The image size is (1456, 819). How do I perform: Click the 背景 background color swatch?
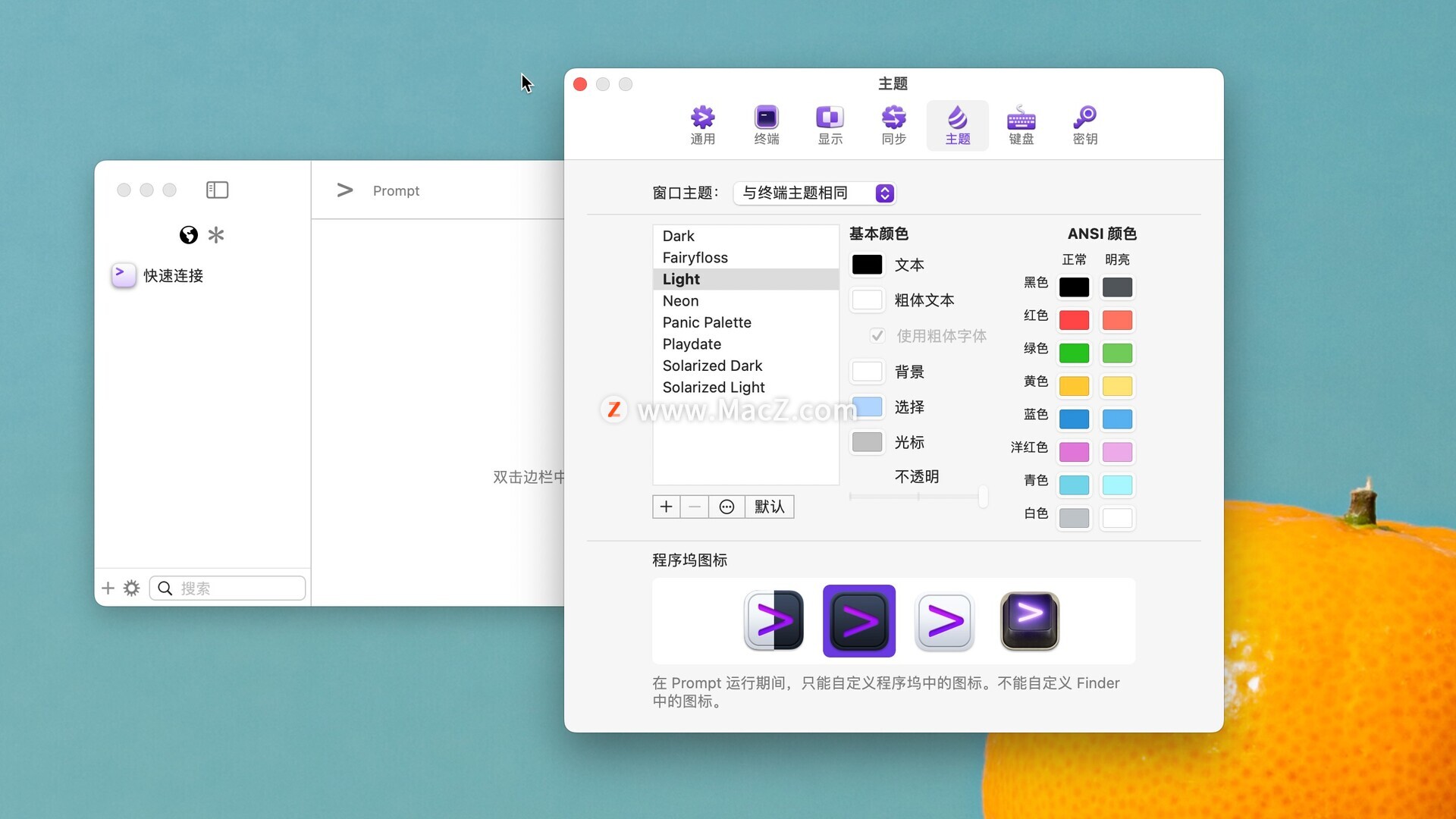point(867,372)
